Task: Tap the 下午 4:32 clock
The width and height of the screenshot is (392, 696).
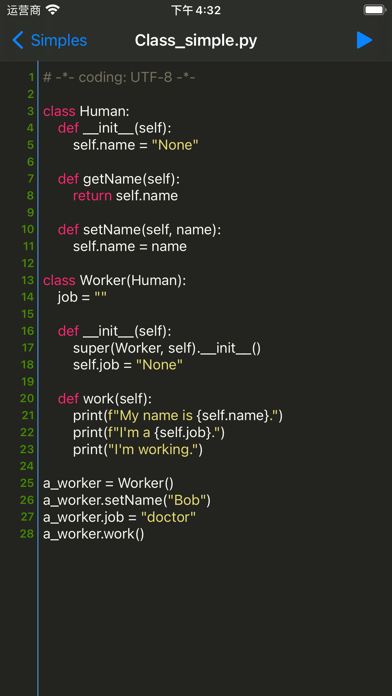Action: (196, 10)
